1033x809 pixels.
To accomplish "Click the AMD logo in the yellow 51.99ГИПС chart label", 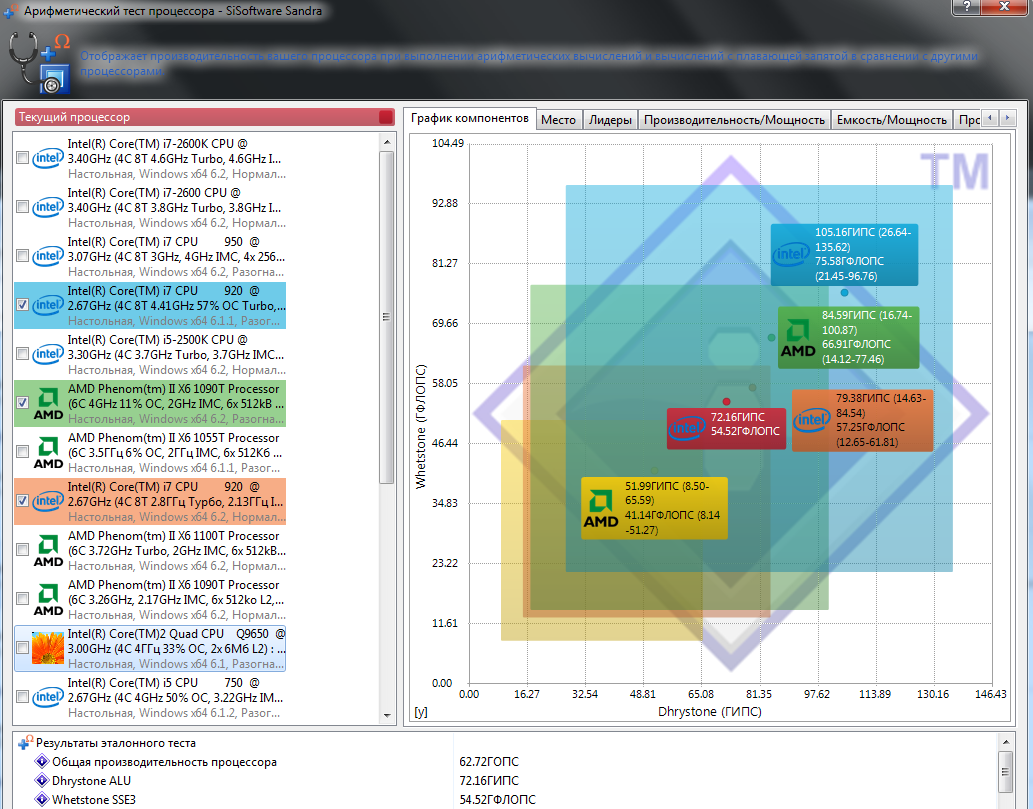I will click(x=601, y=509).
